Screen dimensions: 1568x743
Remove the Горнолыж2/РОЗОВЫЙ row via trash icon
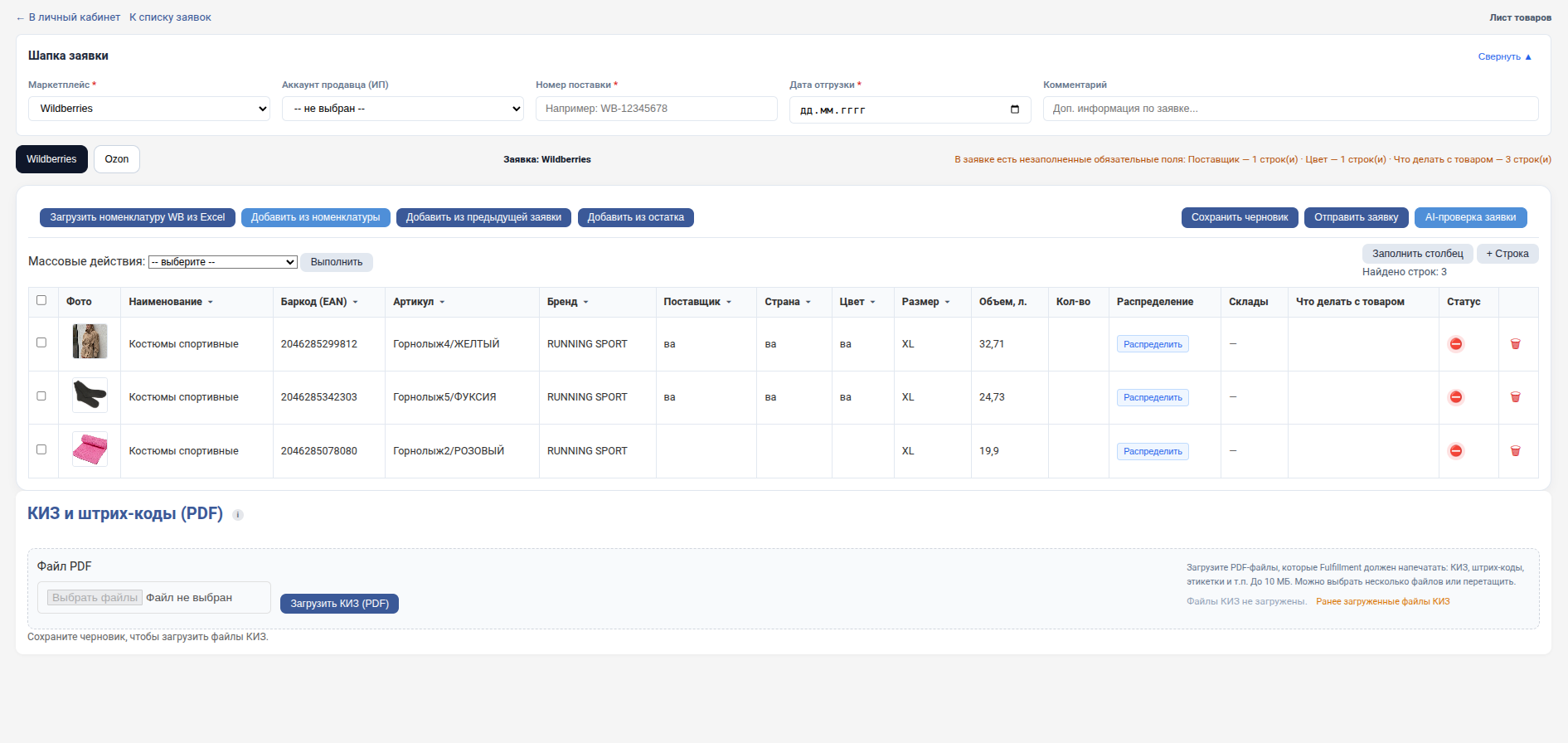tap(1515, 451)
